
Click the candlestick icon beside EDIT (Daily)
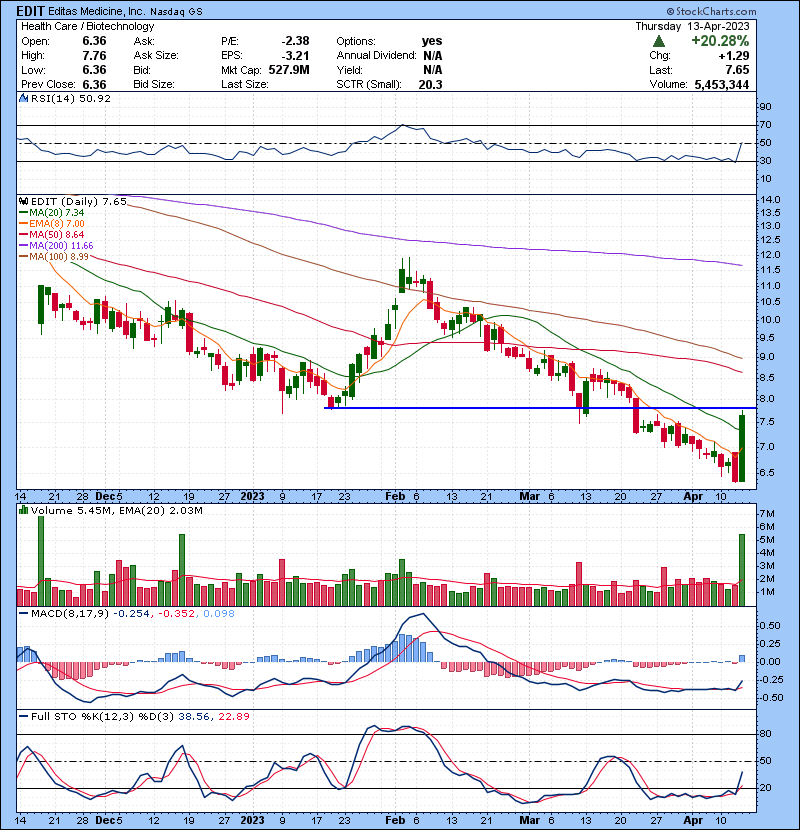coord(24,201)
